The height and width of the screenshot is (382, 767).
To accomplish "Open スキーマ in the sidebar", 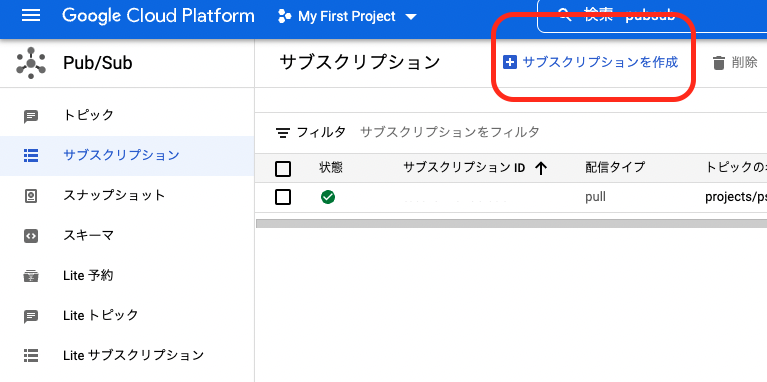I will [x=89, y=236].
